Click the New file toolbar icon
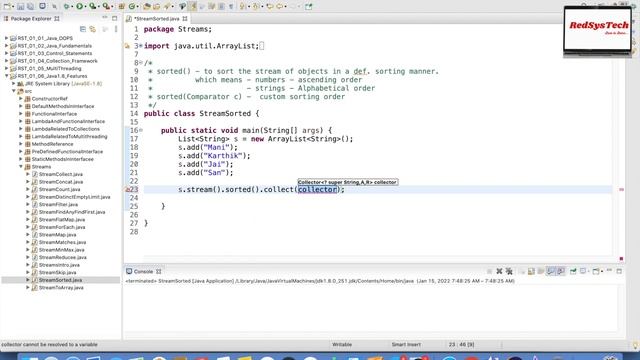Image resolution: width=640 pixels, height=360 pixels. tap(7, 6)
